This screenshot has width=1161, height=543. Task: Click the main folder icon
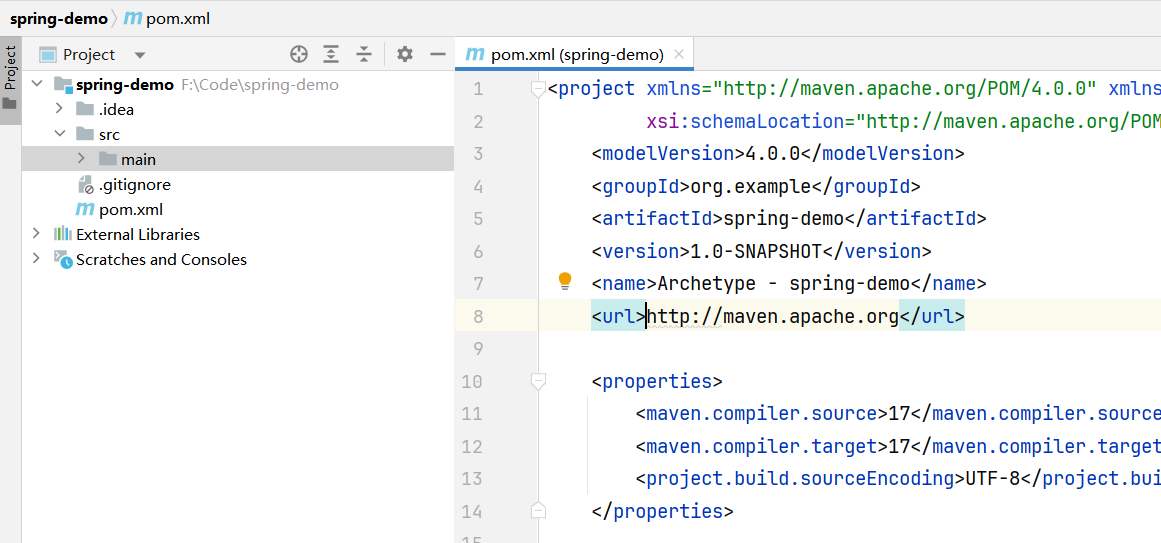coord(107,159)
